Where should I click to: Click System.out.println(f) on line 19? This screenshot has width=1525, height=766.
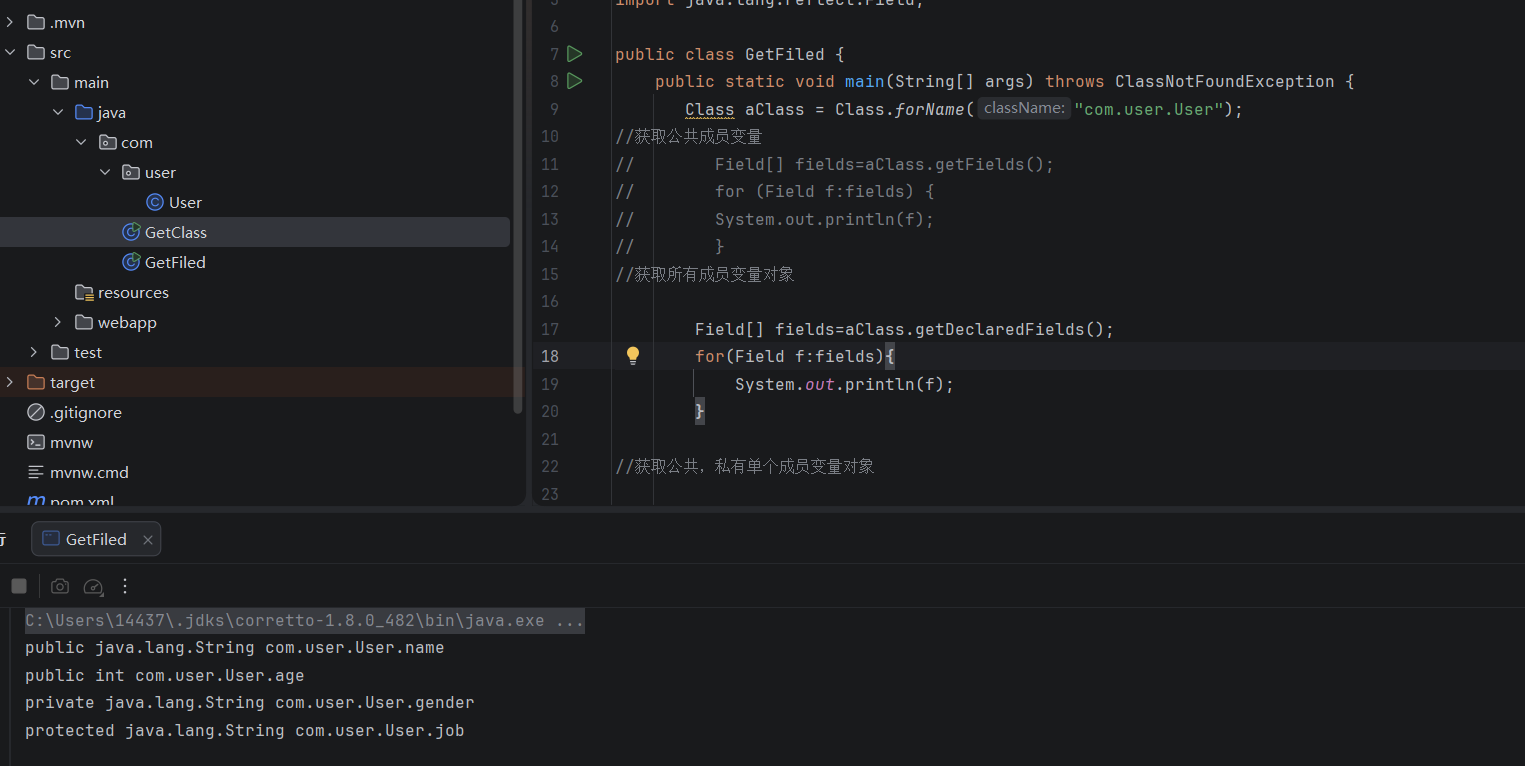(844, 384)
